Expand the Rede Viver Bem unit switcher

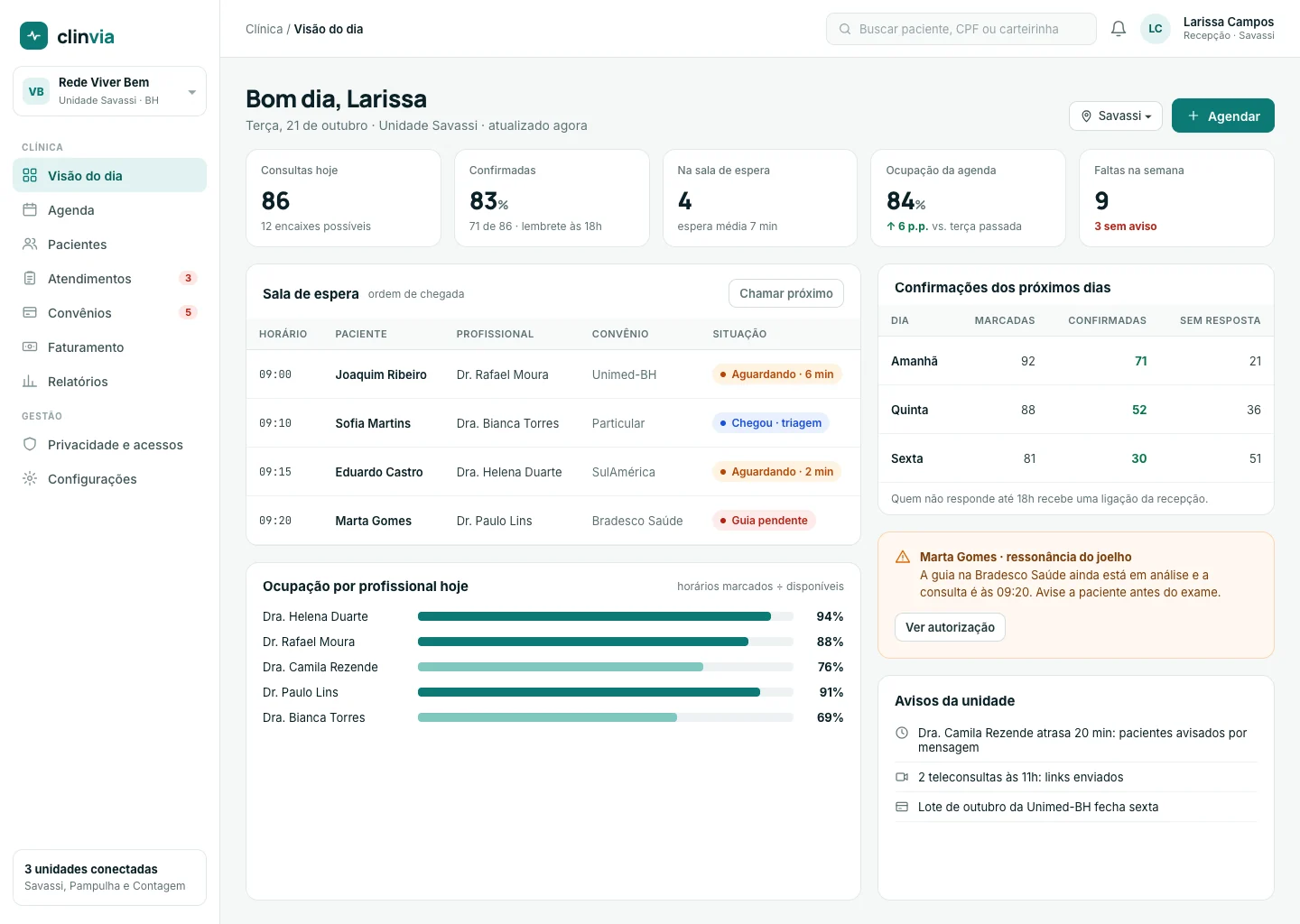coord(109,91)
